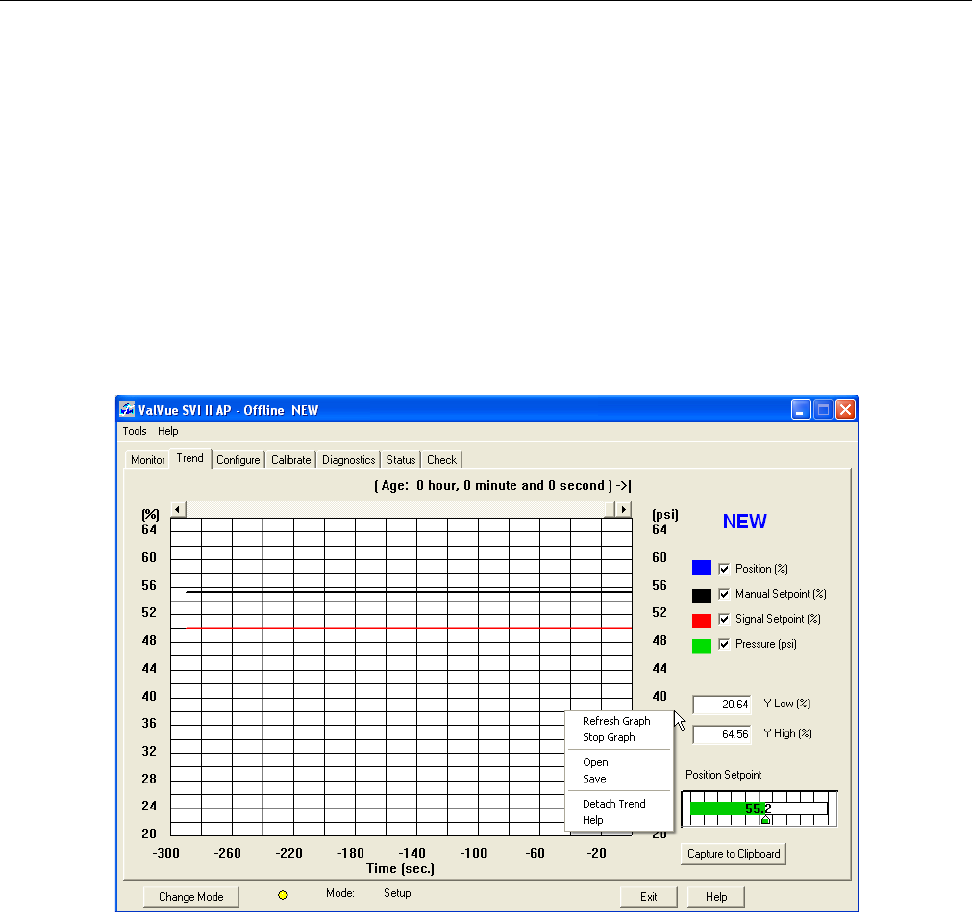
Task: Click the Capture to Clipboard button
Action: pyautogui.click(x=733, y=854)
